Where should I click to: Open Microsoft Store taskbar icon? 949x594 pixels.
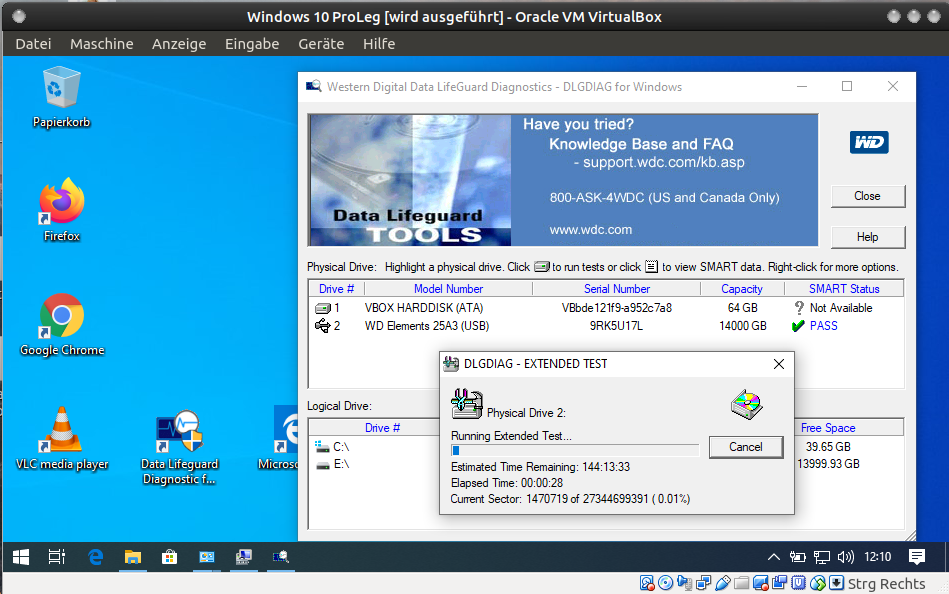click(x=169, y=557)
